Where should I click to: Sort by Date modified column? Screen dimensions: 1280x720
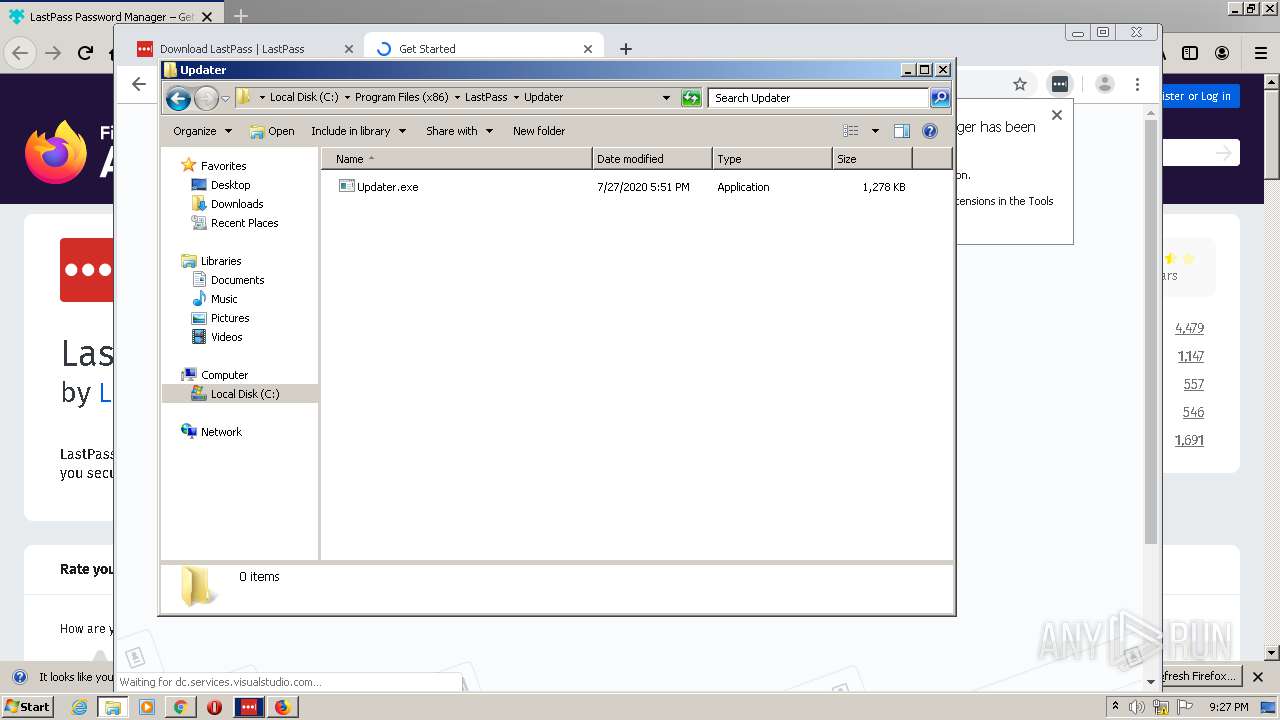point(652,159)
